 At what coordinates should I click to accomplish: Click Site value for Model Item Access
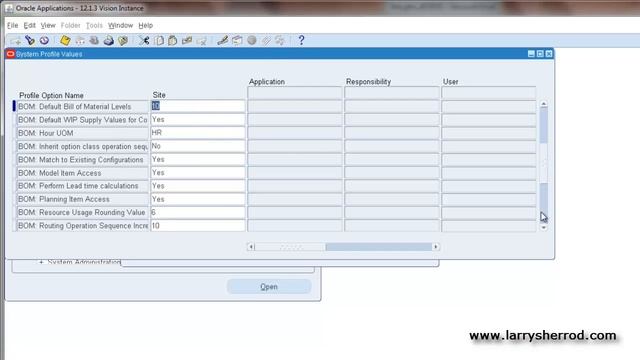click(198, 173)
